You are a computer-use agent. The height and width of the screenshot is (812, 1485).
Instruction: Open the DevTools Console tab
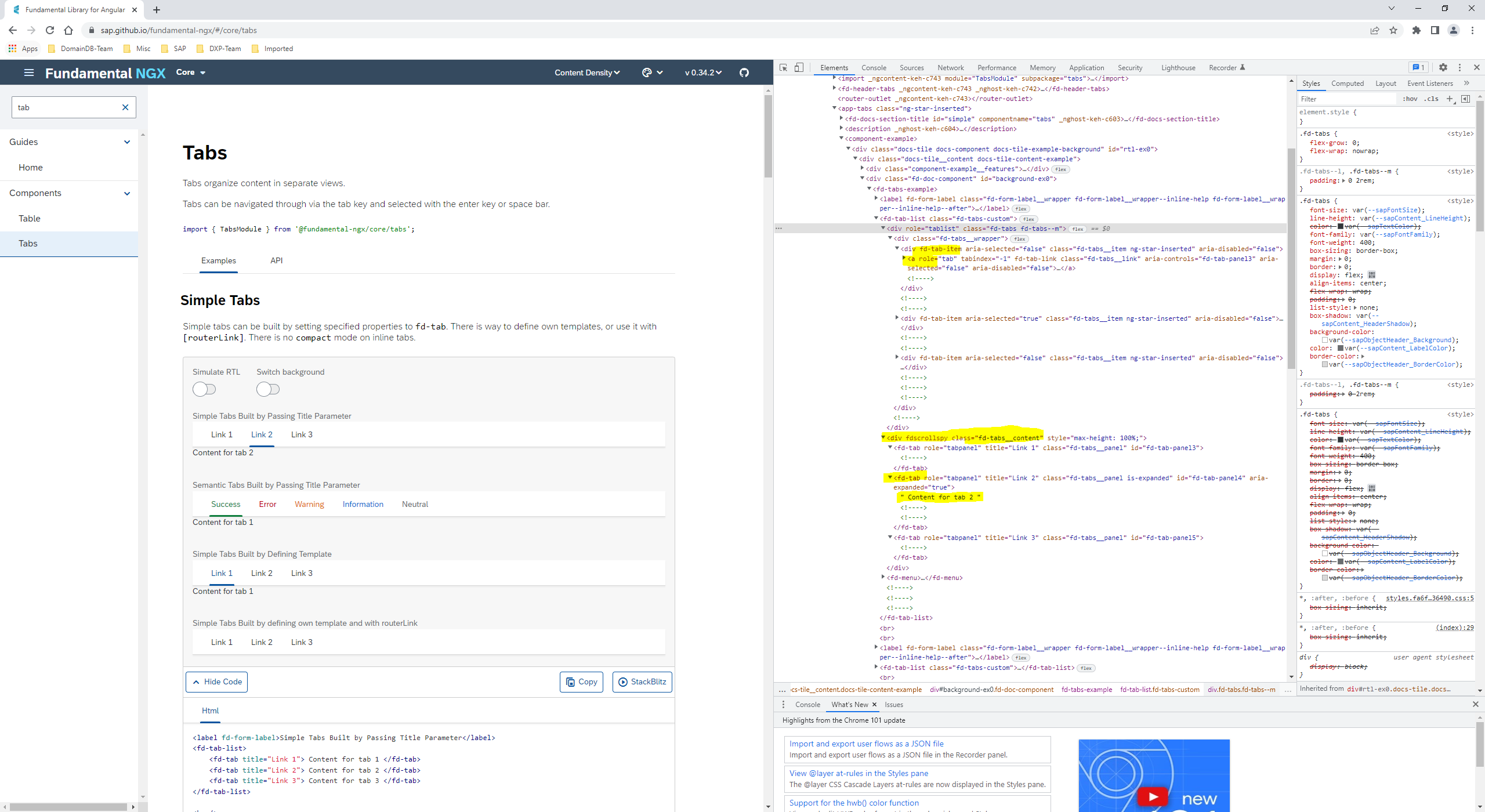pos(874,68)
